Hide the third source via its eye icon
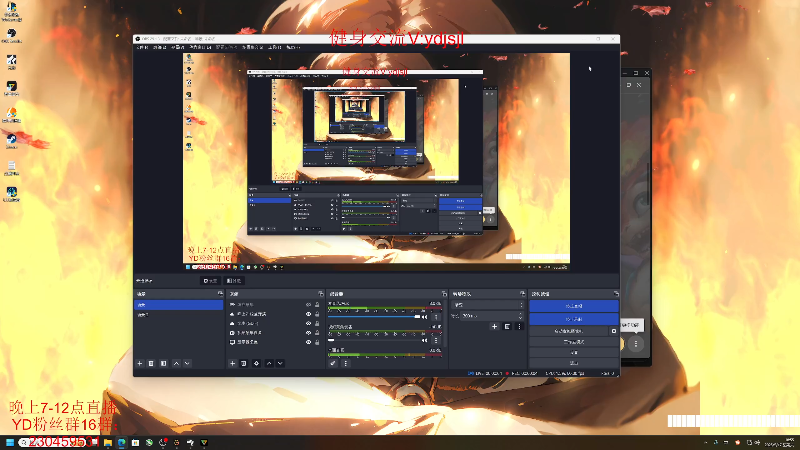The height and width of the screenshot is (450, 800). pyautogui.click(x=309, y=323)
